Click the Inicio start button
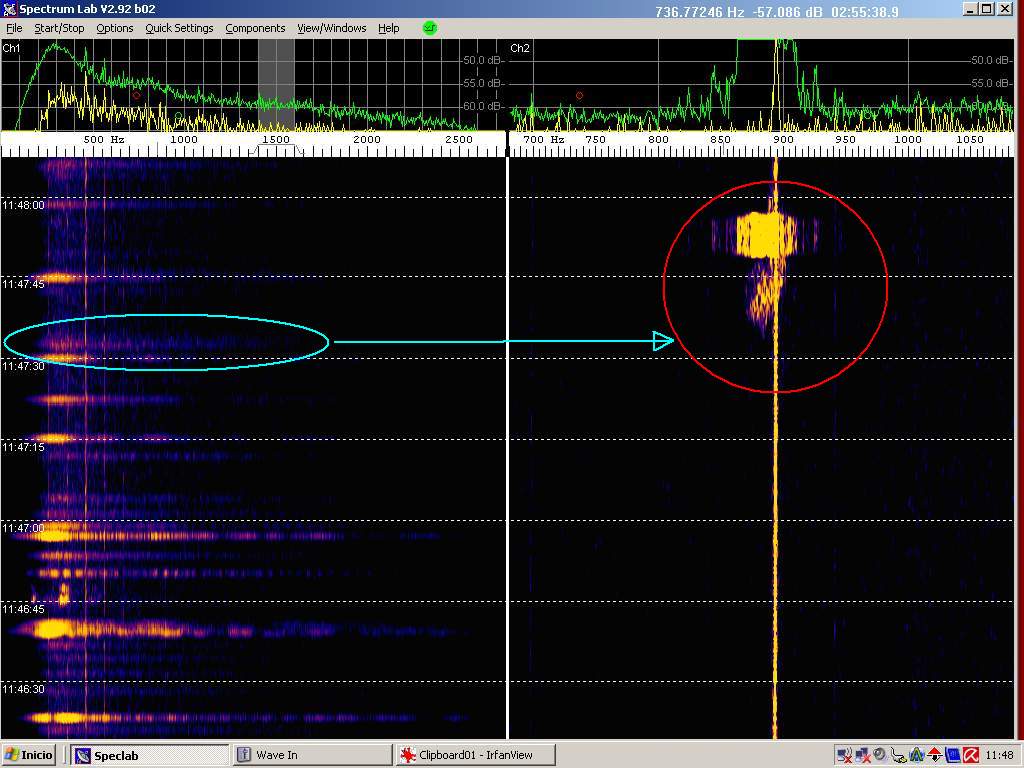 coord(29,755)
